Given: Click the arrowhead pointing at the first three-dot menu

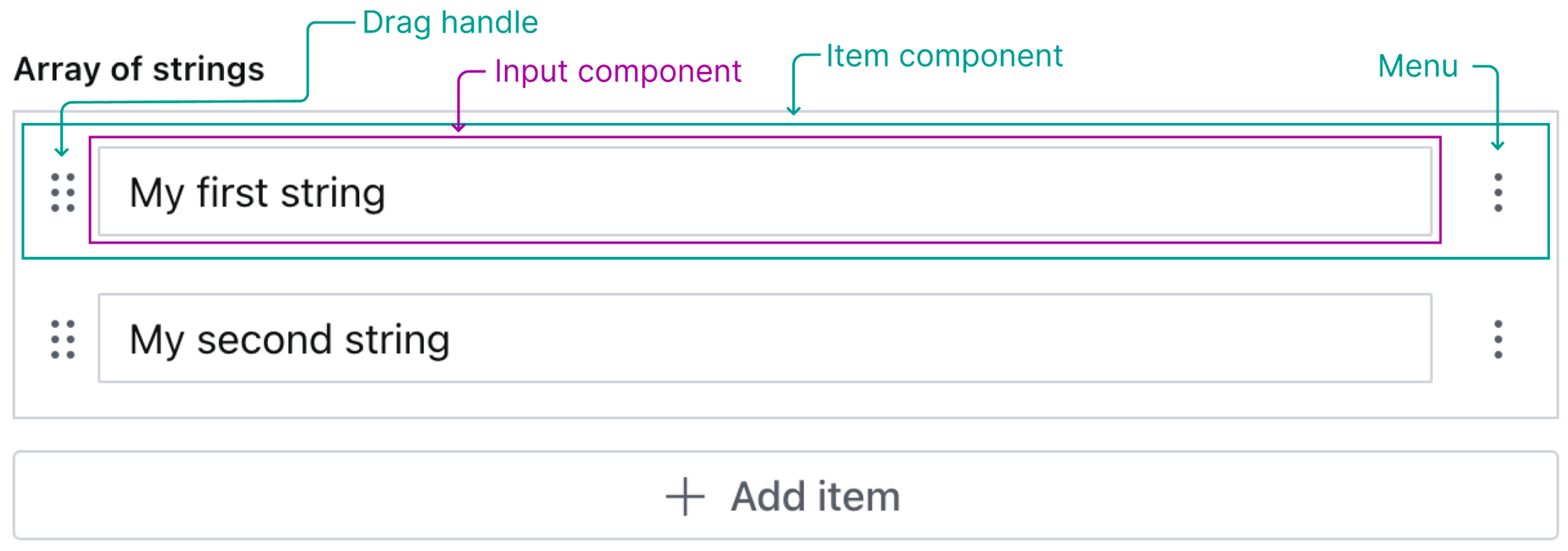Looking at the screenshot, I should click(x=1498, y=145).
